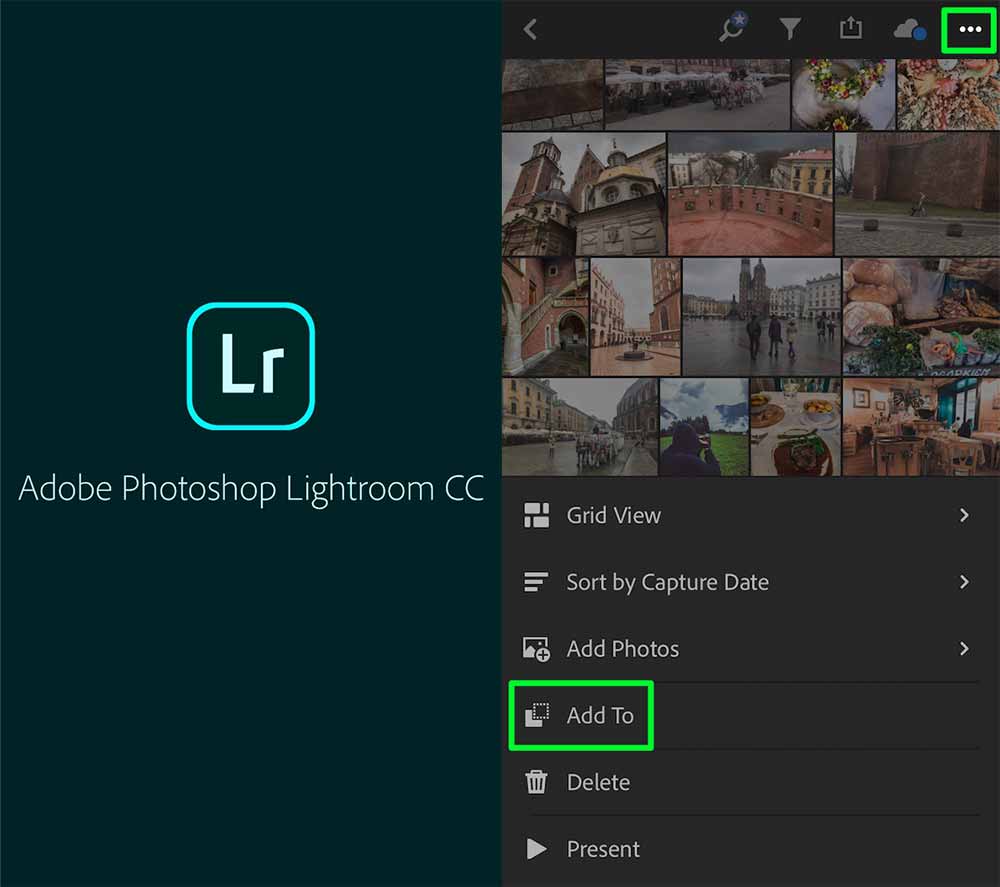Tap the share export icon
Image resolution: width=1000 pixels, height=887 pixels.
click(x=851, y=27)
